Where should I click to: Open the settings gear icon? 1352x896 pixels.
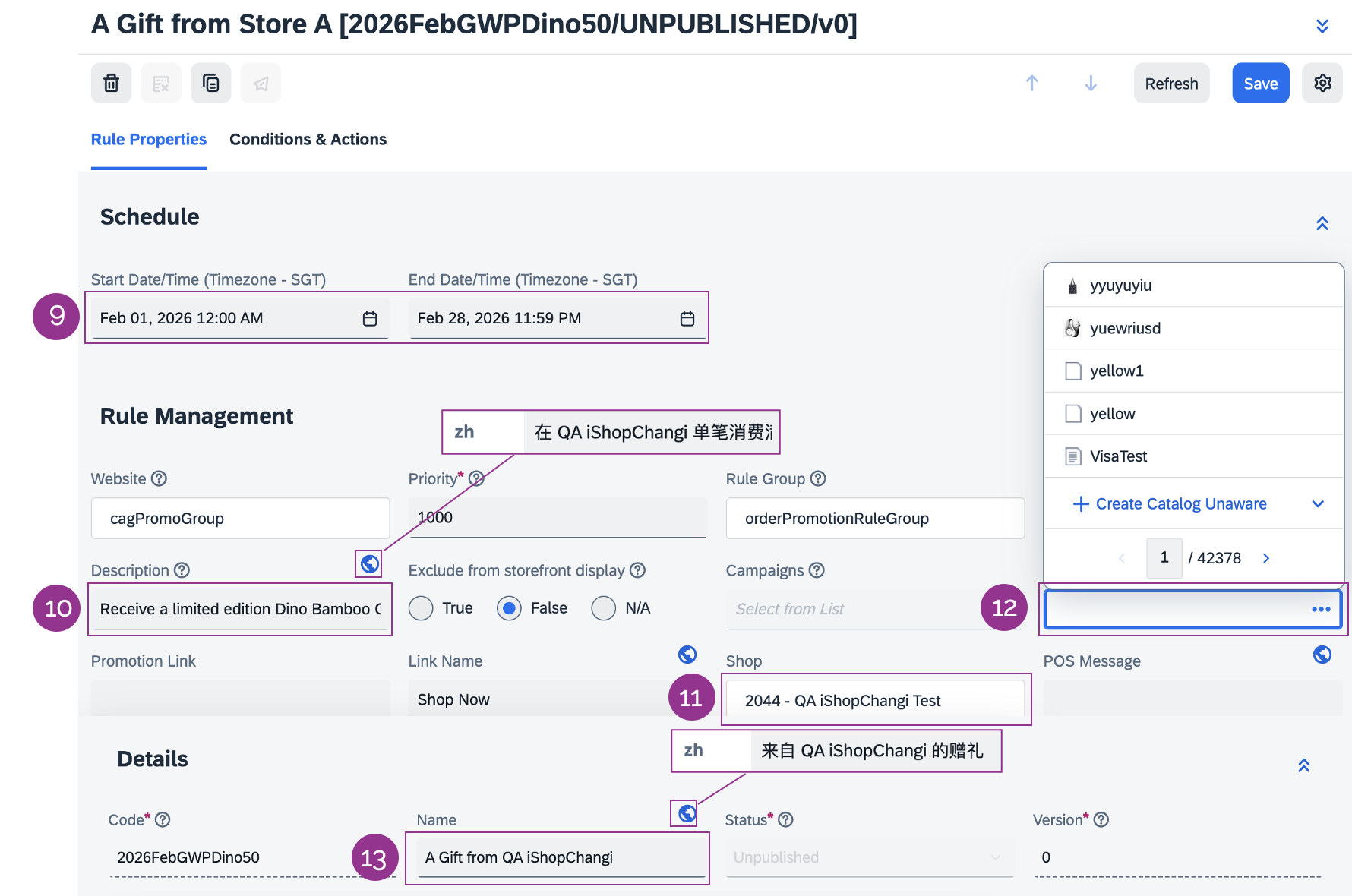pos(1322,84)
